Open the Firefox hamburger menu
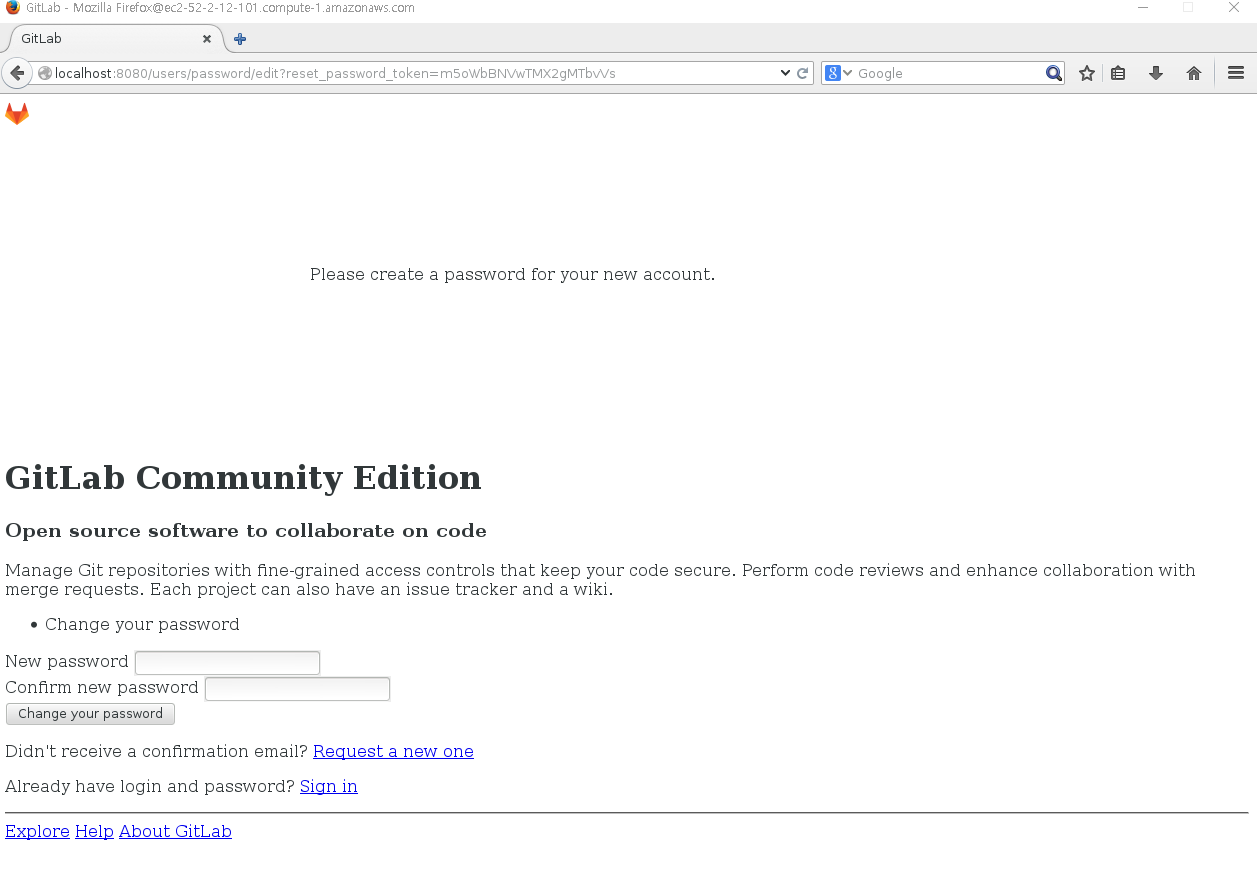 1236,73
